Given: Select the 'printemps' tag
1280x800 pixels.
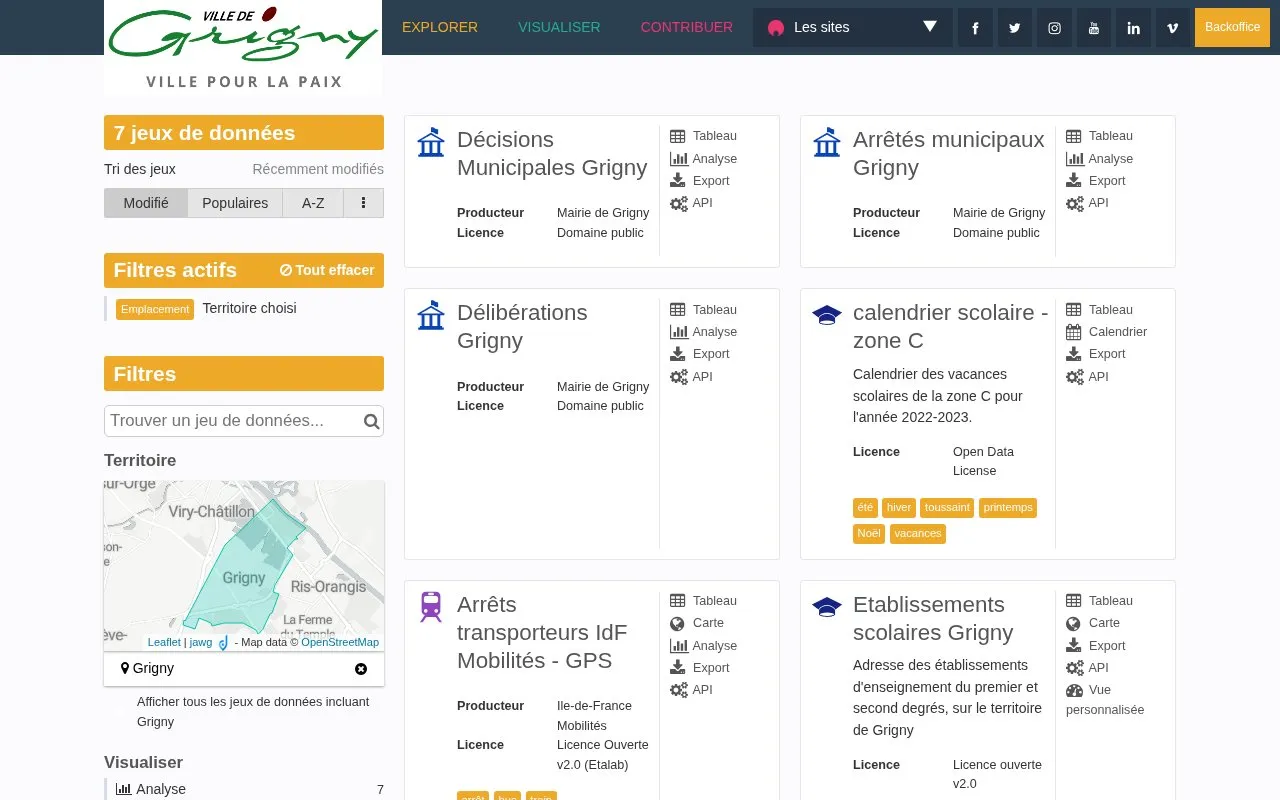Looking at the screenshot, I should (1008, 508).
